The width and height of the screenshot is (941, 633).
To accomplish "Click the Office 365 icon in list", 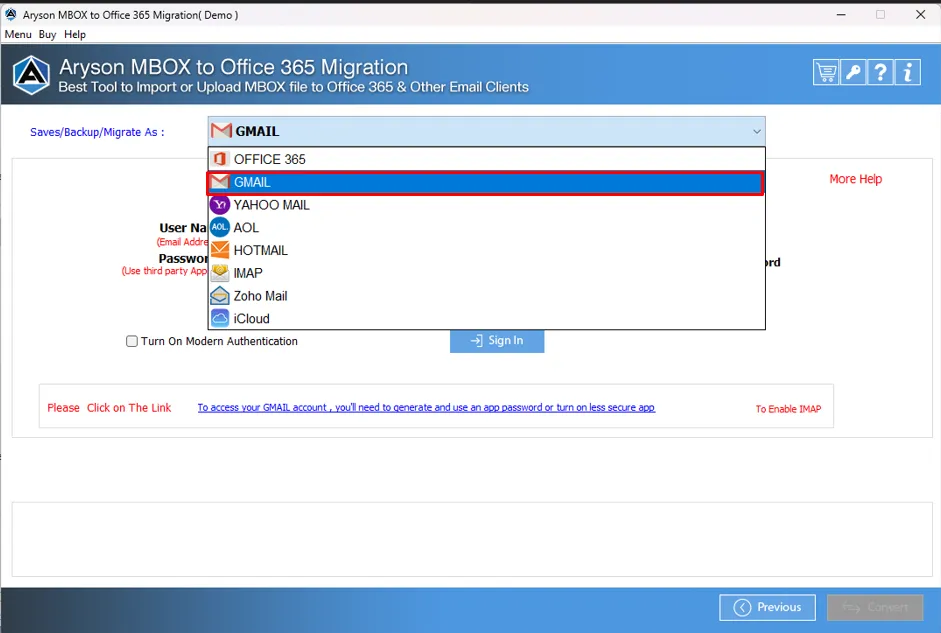I will point(220,159).
